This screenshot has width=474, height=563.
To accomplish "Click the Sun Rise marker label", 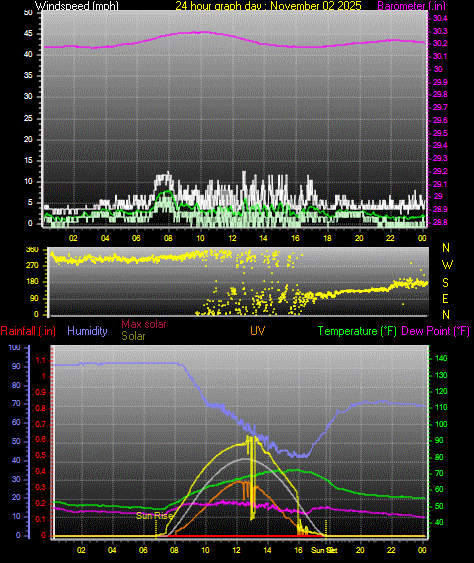I will [154, 516].
